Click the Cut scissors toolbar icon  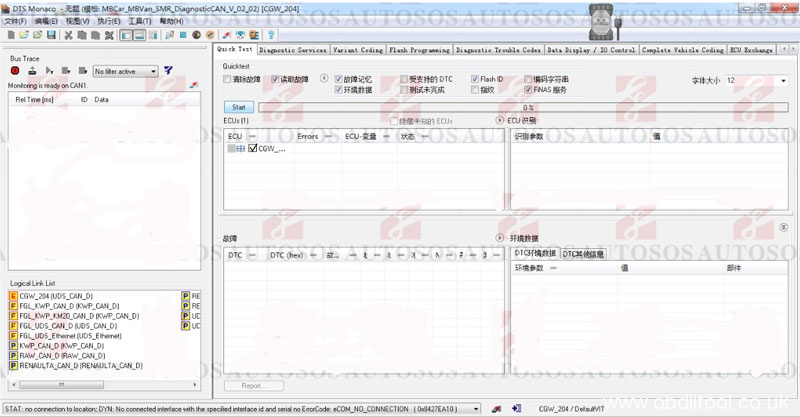tap(68, 35)
